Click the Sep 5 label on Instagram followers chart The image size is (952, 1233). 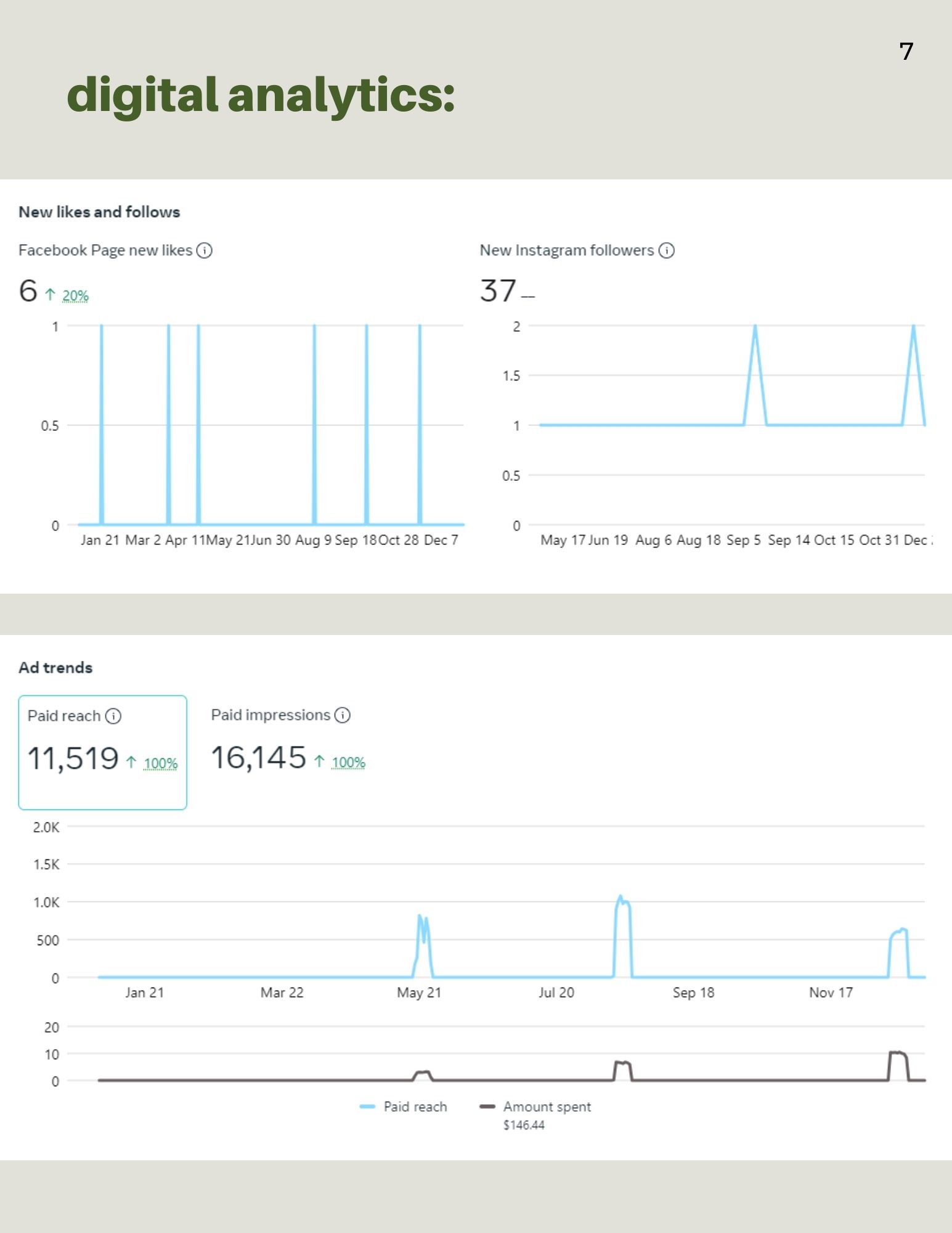743,540
